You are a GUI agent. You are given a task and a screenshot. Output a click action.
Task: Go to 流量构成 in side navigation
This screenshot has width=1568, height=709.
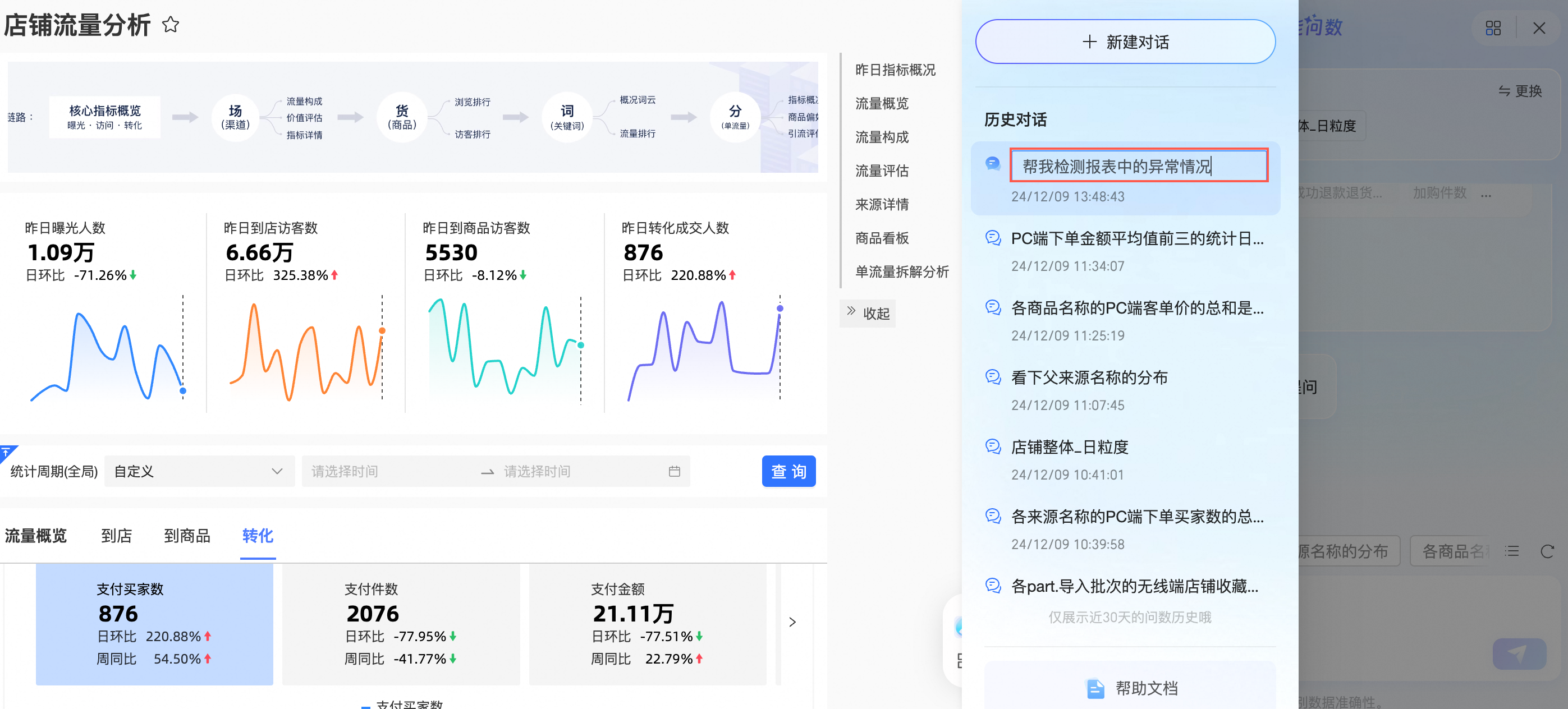(x=882, y=137)
